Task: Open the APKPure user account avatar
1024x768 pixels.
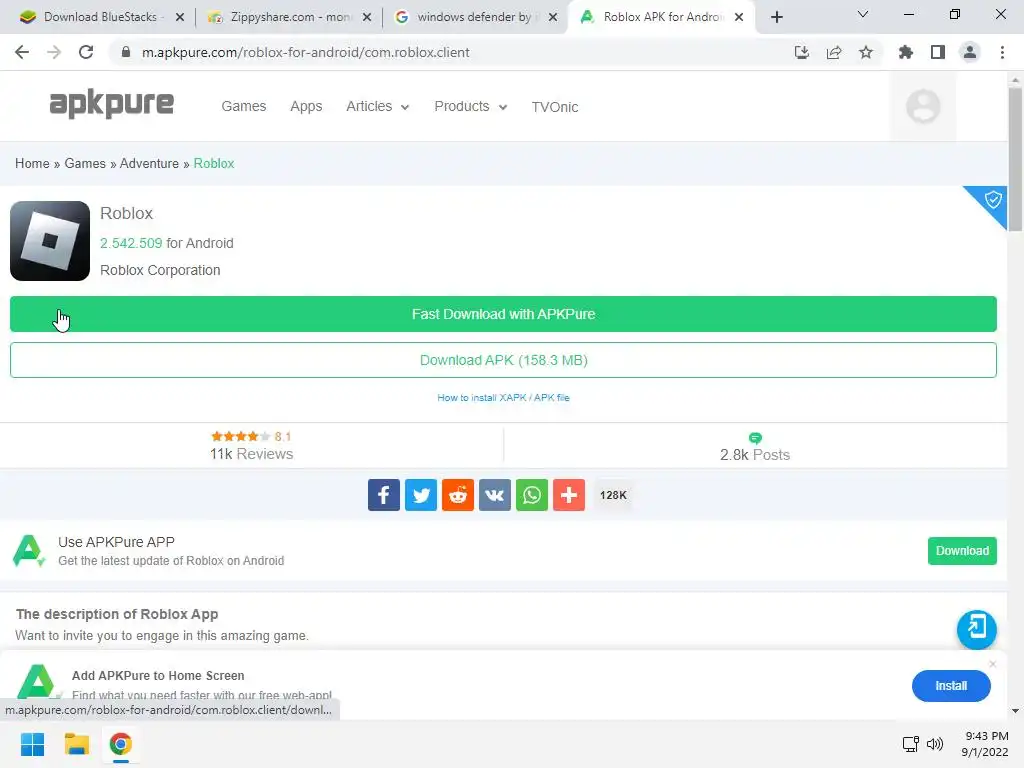Action: pos(923,106)
